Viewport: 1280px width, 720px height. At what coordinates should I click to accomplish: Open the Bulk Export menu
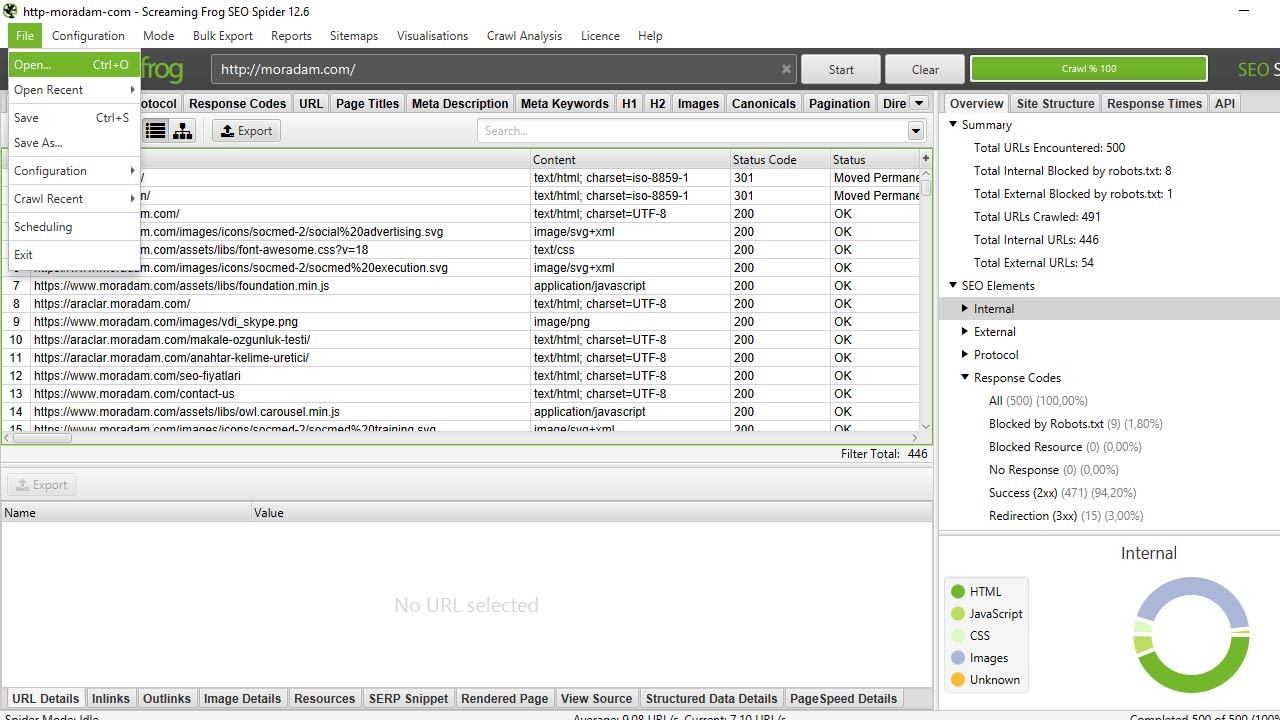pos(223,36)
